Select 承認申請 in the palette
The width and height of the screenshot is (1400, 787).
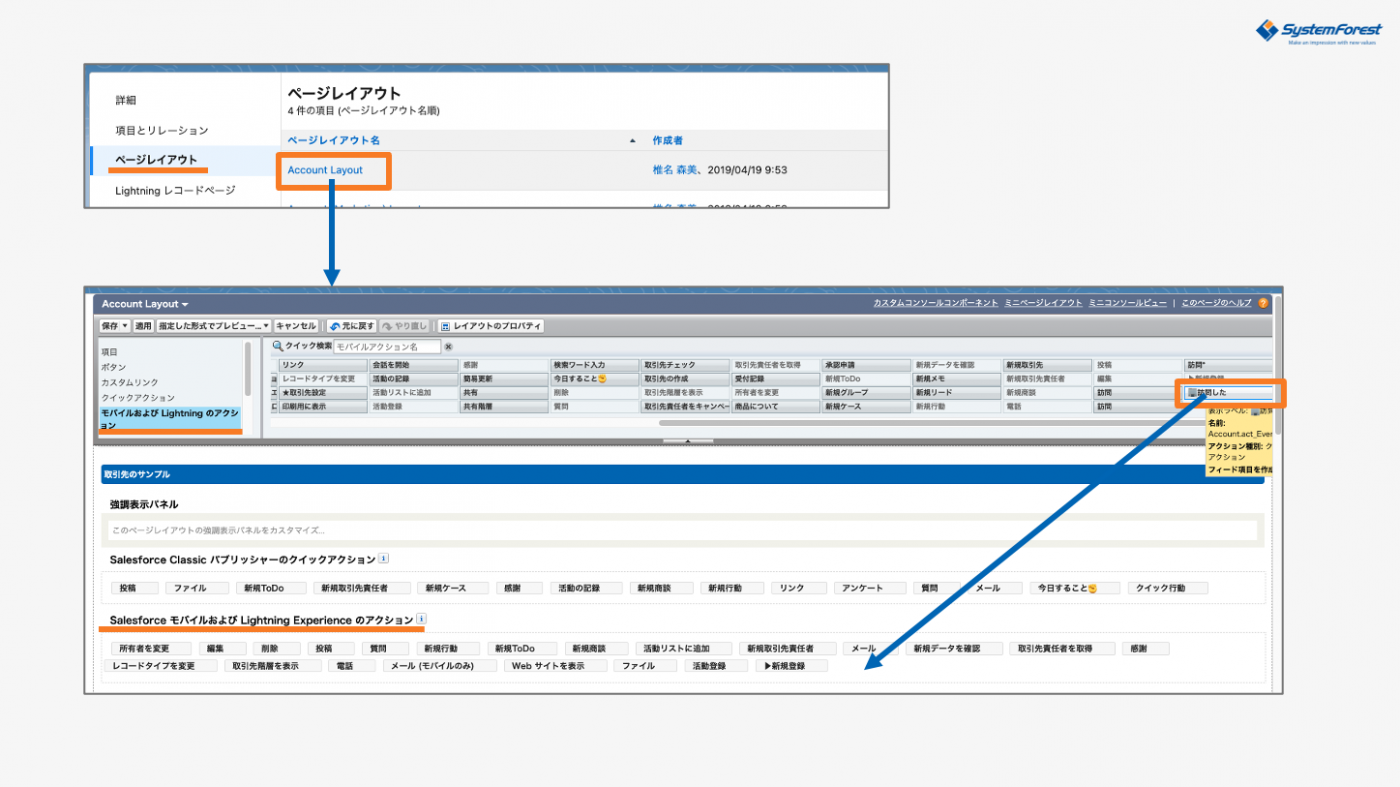(x=867, y=365)
